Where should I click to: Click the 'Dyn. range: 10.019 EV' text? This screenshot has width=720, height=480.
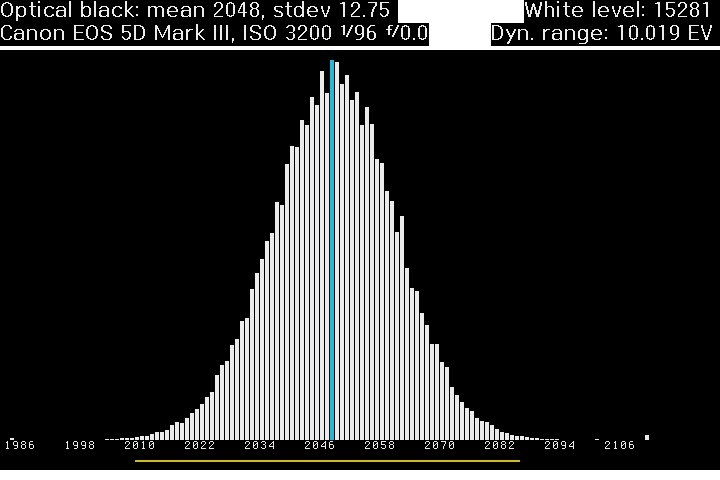pyautogui.click(x=602, y=34)
